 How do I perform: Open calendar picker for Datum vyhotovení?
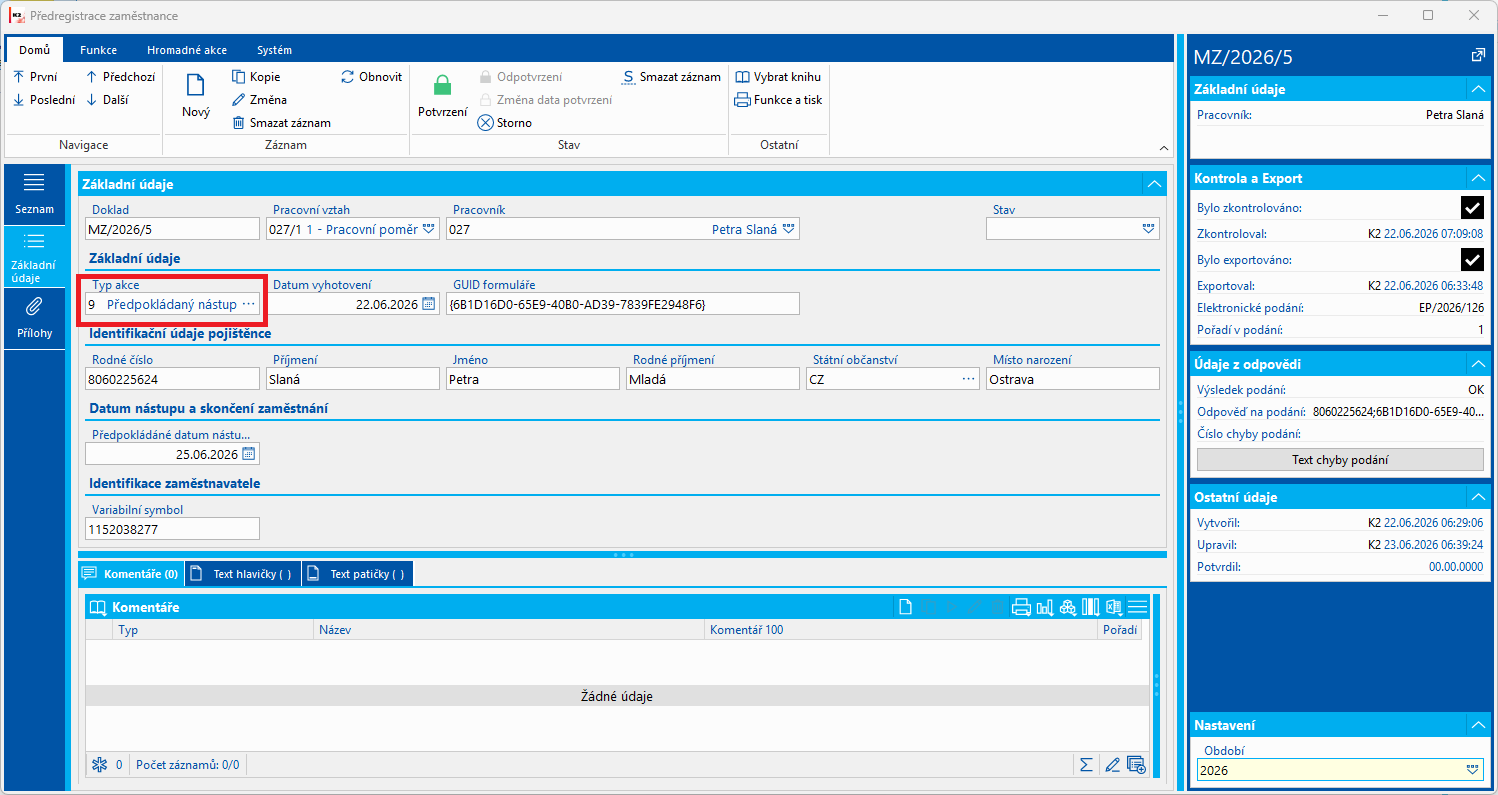pos(429,304)
